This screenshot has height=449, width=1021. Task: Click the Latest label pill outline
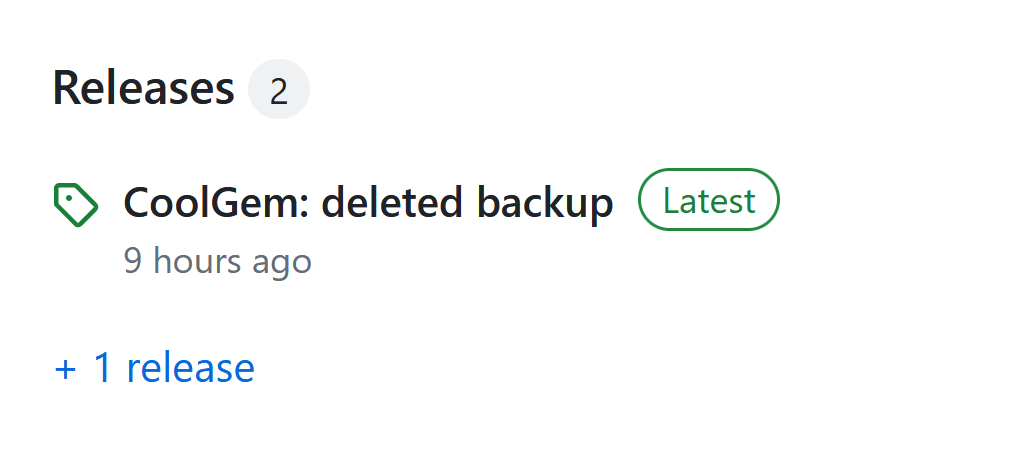click(x=708, y=200)
